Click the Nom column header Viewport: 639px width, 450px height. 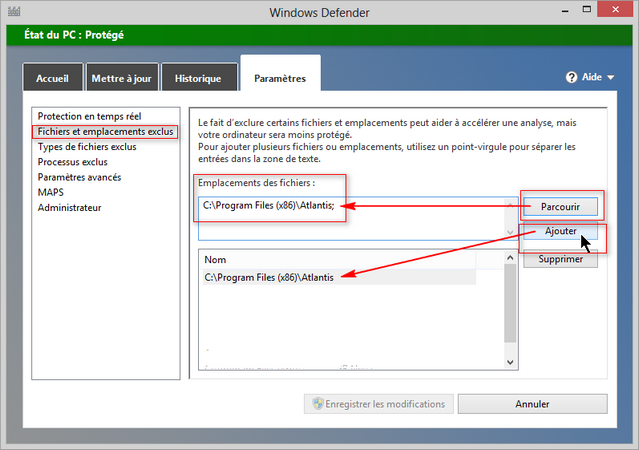pyautogui.click(x=337, y=260)
